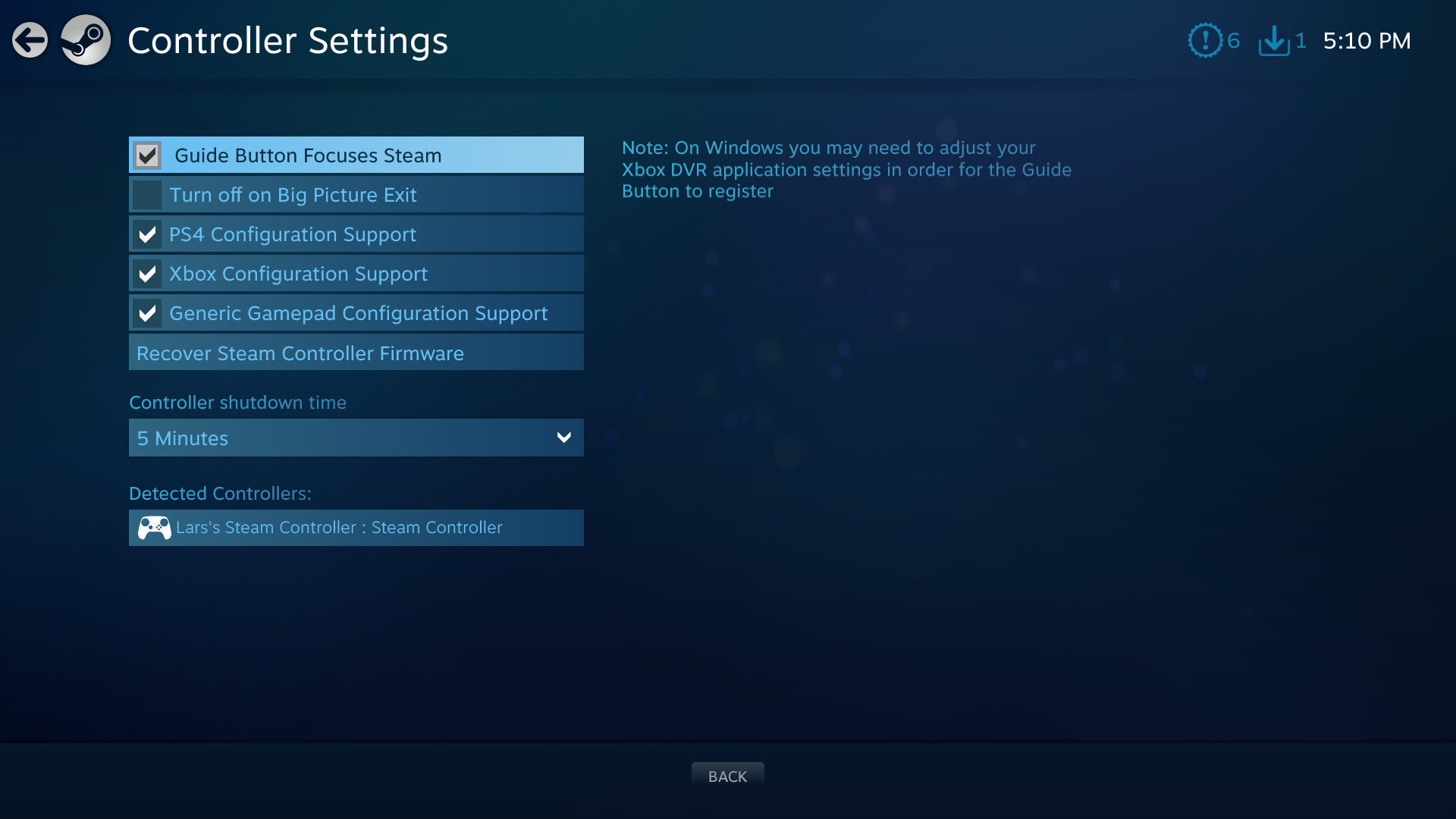Select Lars's Steam Controller entry
Screen dimensions: 1456x819
357,527
